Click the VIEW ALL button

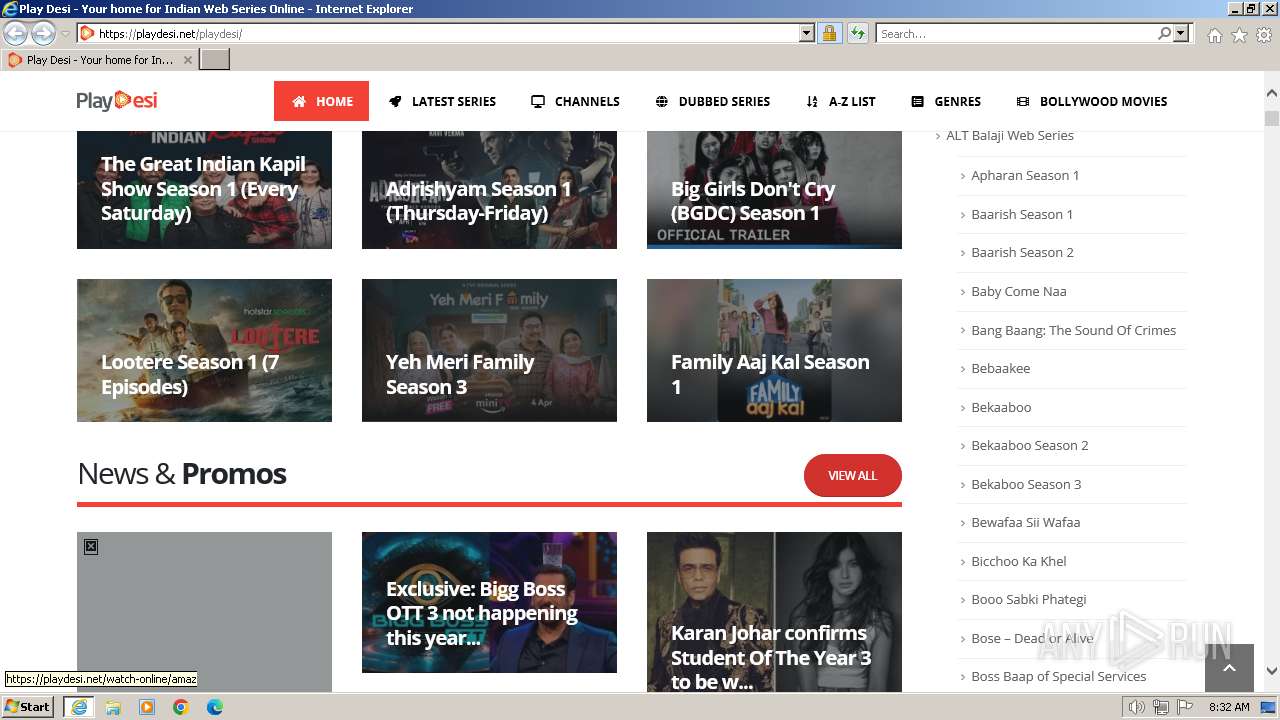click(852, 476)
